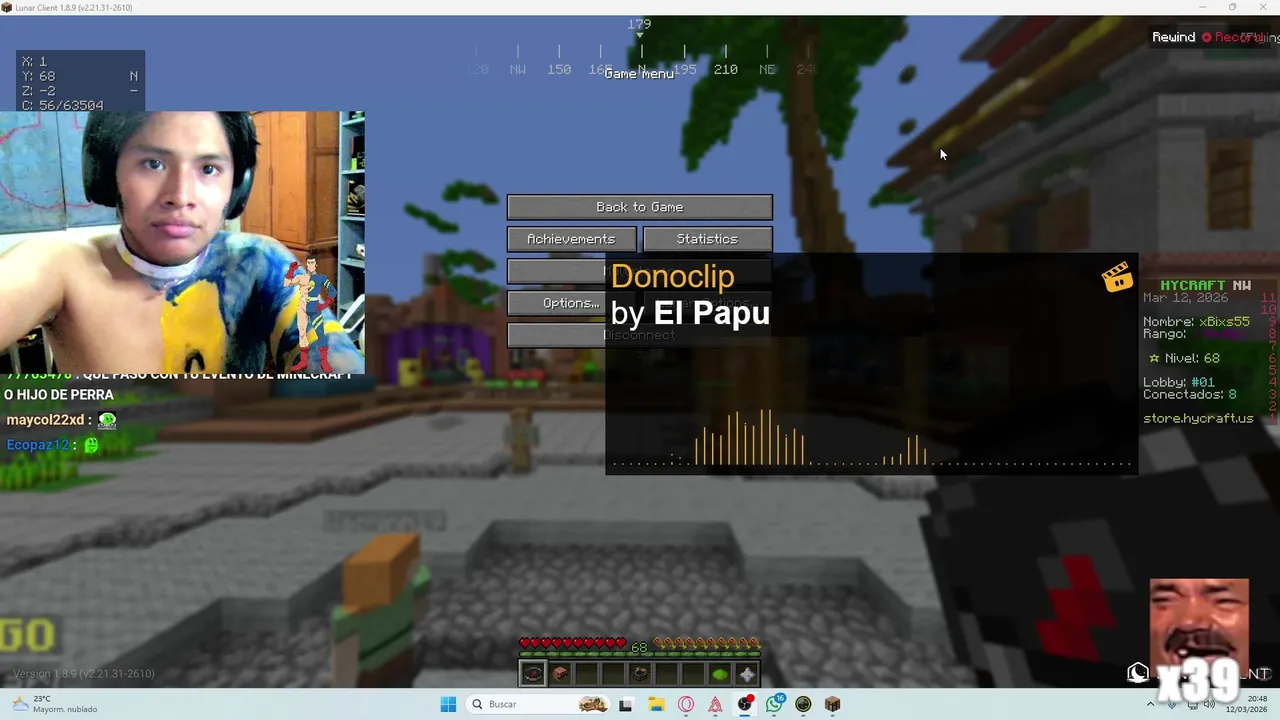Click the Nivel: 68 scoreboard line

[1184, 358]
